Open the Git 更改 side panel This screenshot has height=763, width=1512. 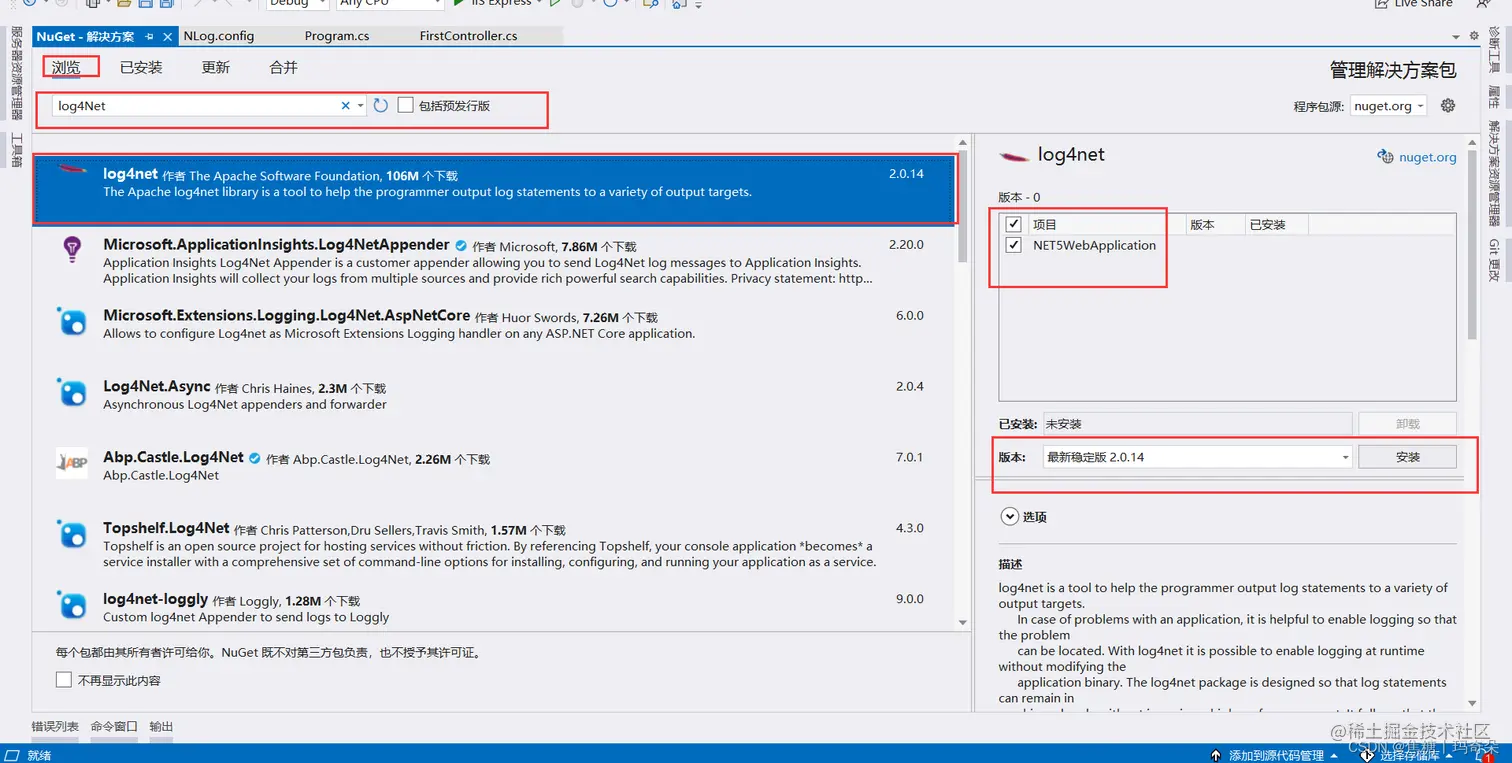point(1494,260)
